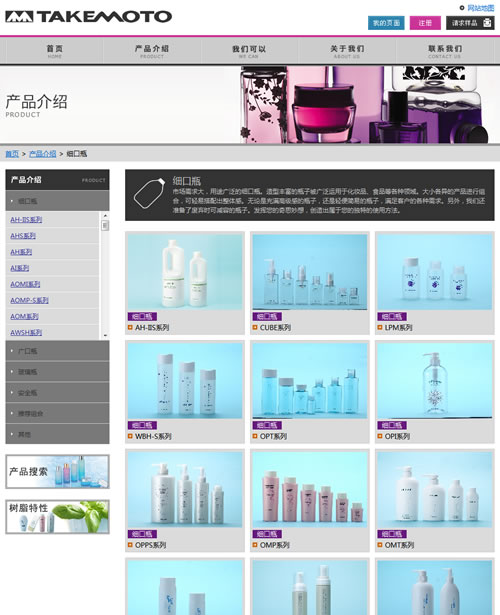Open the 首页 HOME navigation item
This screenshot has height=615, width=500.
55,51
